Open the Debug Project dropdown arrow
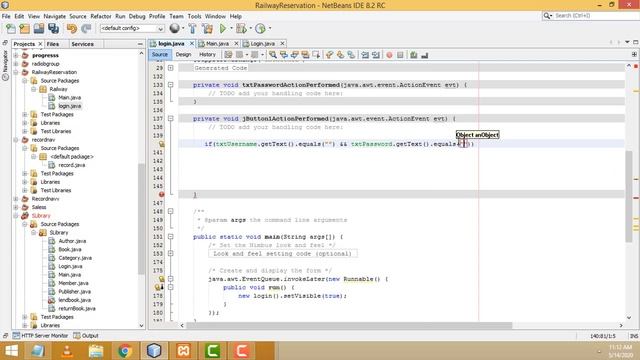Image resolution: width=640 pixels, height=360 pixels. (x=250, y=28)
